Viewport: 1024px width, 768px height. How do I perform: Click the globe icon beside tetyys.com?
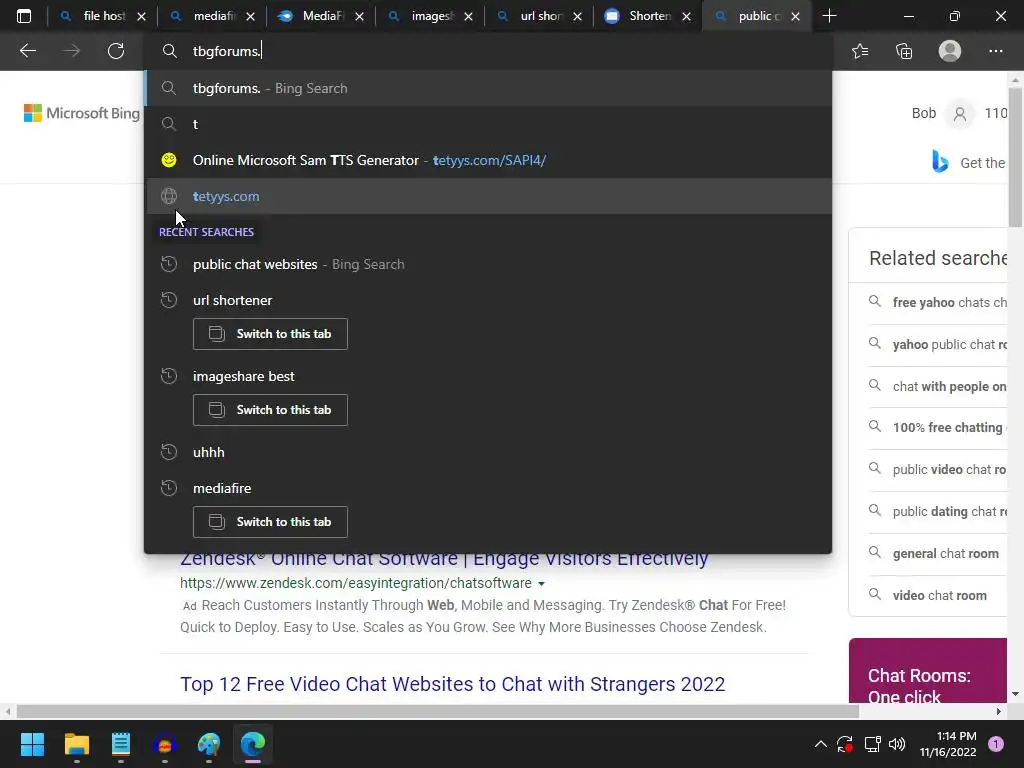168,196
